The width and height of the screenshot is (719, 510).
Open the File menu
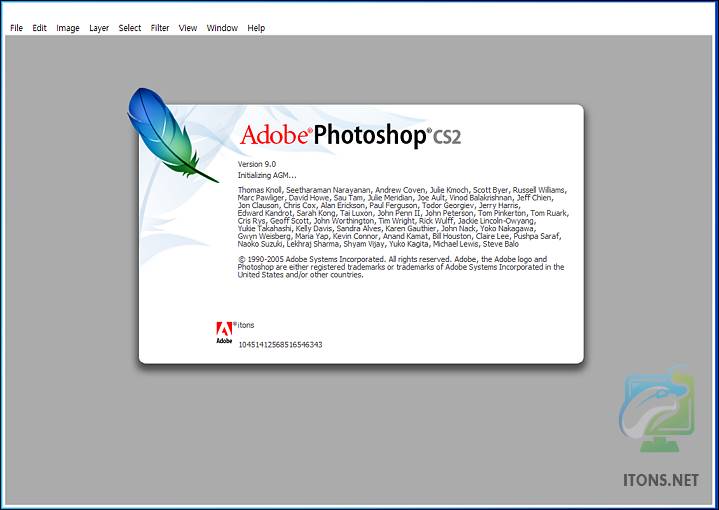pyautogui.click(x=17, y=28)
